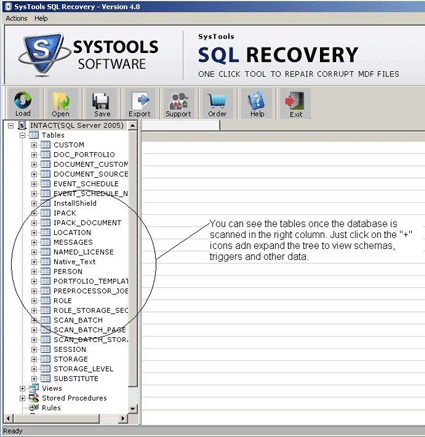Viewport: 425px width, 437px height.
Task: Click the Exit door icon
Action: pos(295,104)
